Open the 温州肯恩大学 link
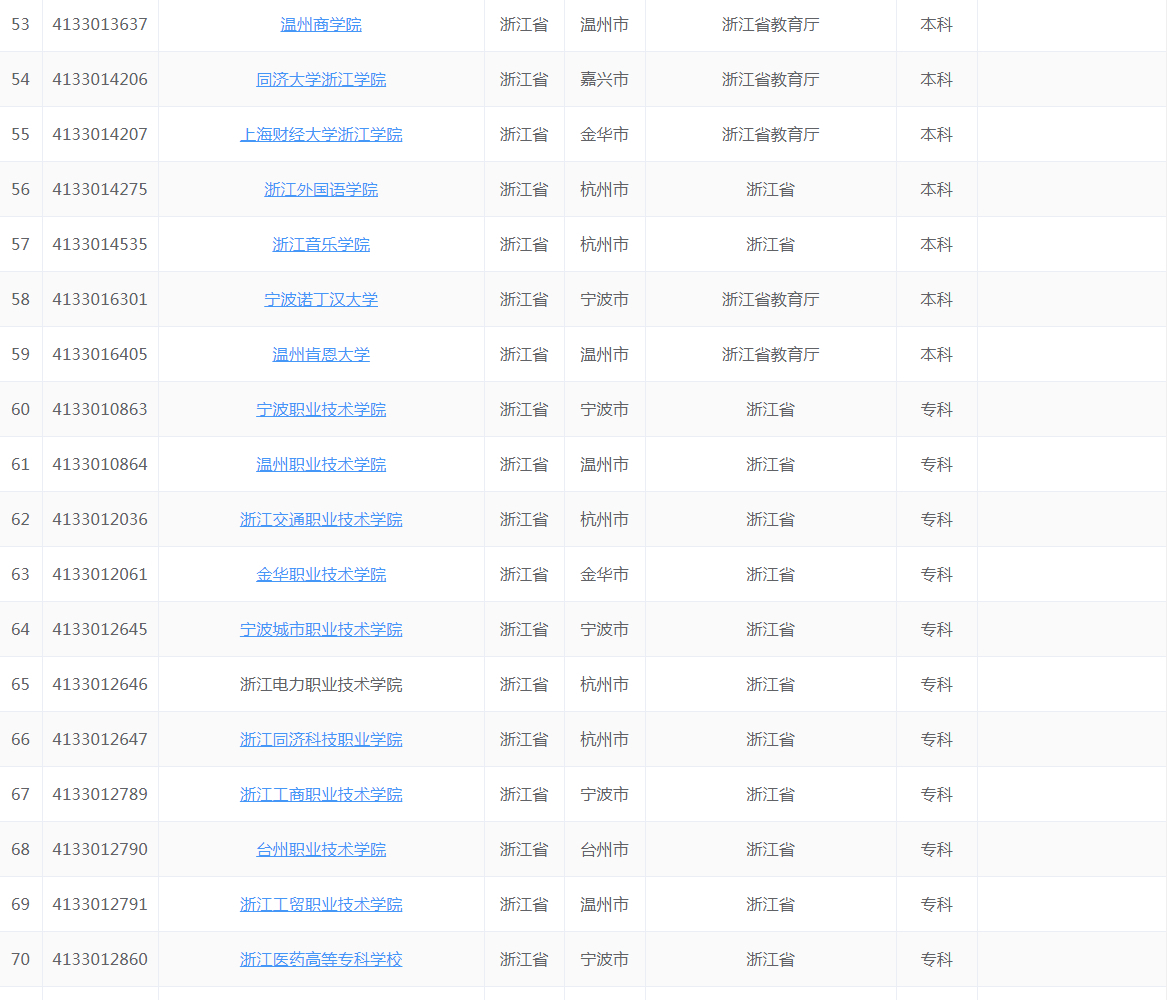 [x=321, y=355]
